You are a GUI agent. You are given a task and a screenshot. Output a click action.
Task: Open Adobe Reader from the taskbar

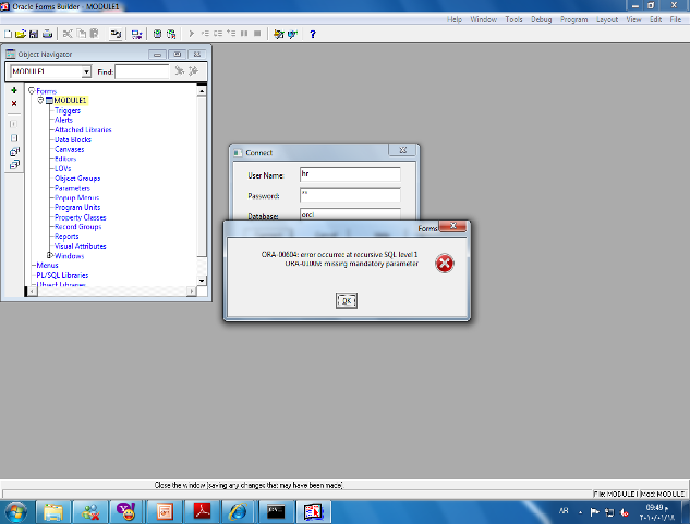(x=199, y=511)
